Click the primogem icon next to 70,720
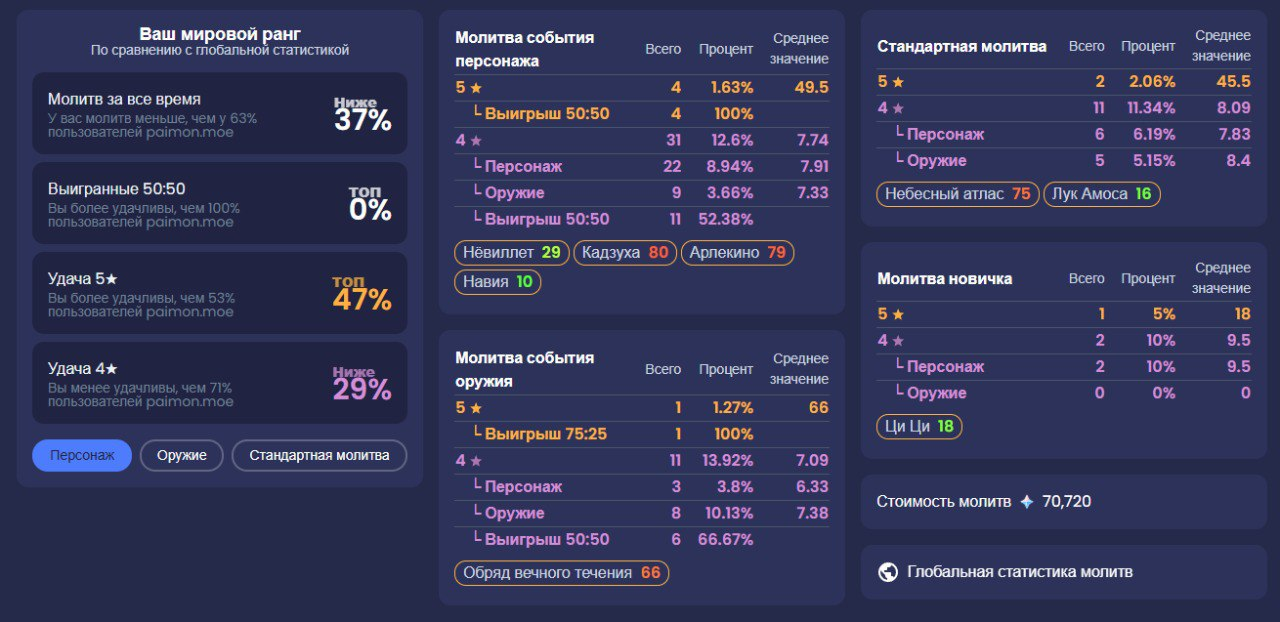 (1026, 502)
